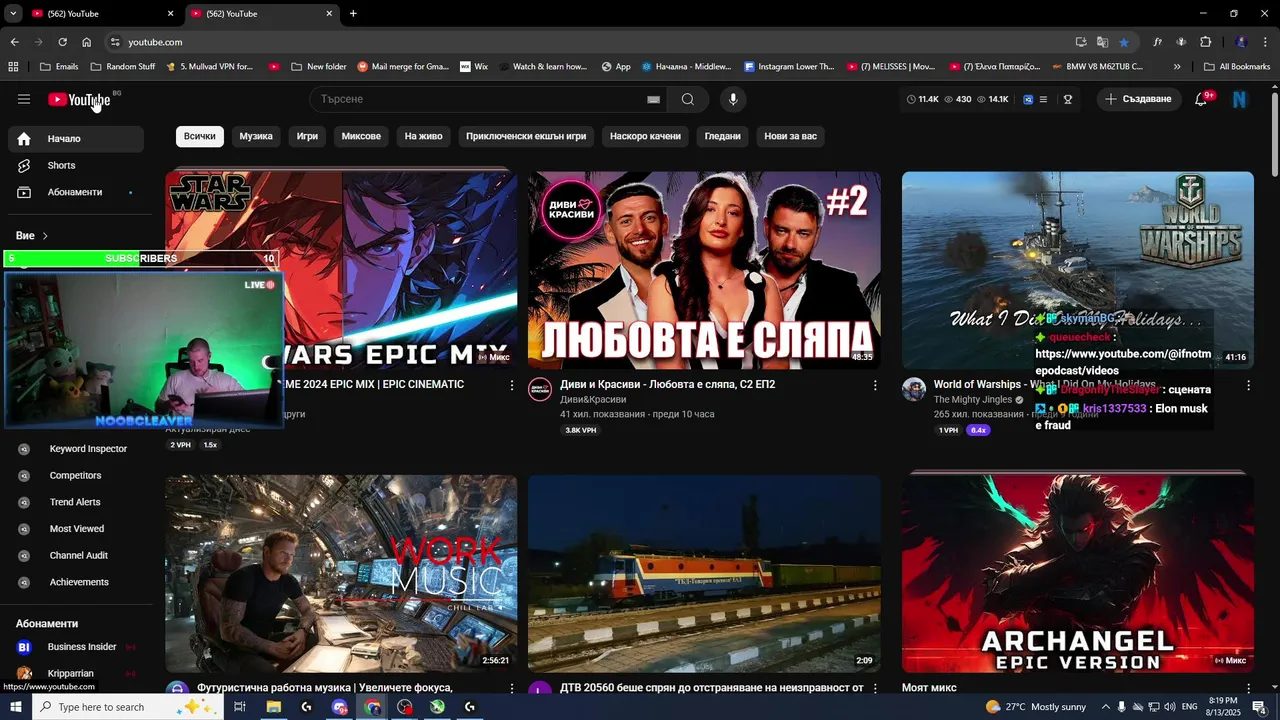This screenshot has width=1280, height=720.
Task: Open the Windows Start menu
Action: [x=16, y=707]
